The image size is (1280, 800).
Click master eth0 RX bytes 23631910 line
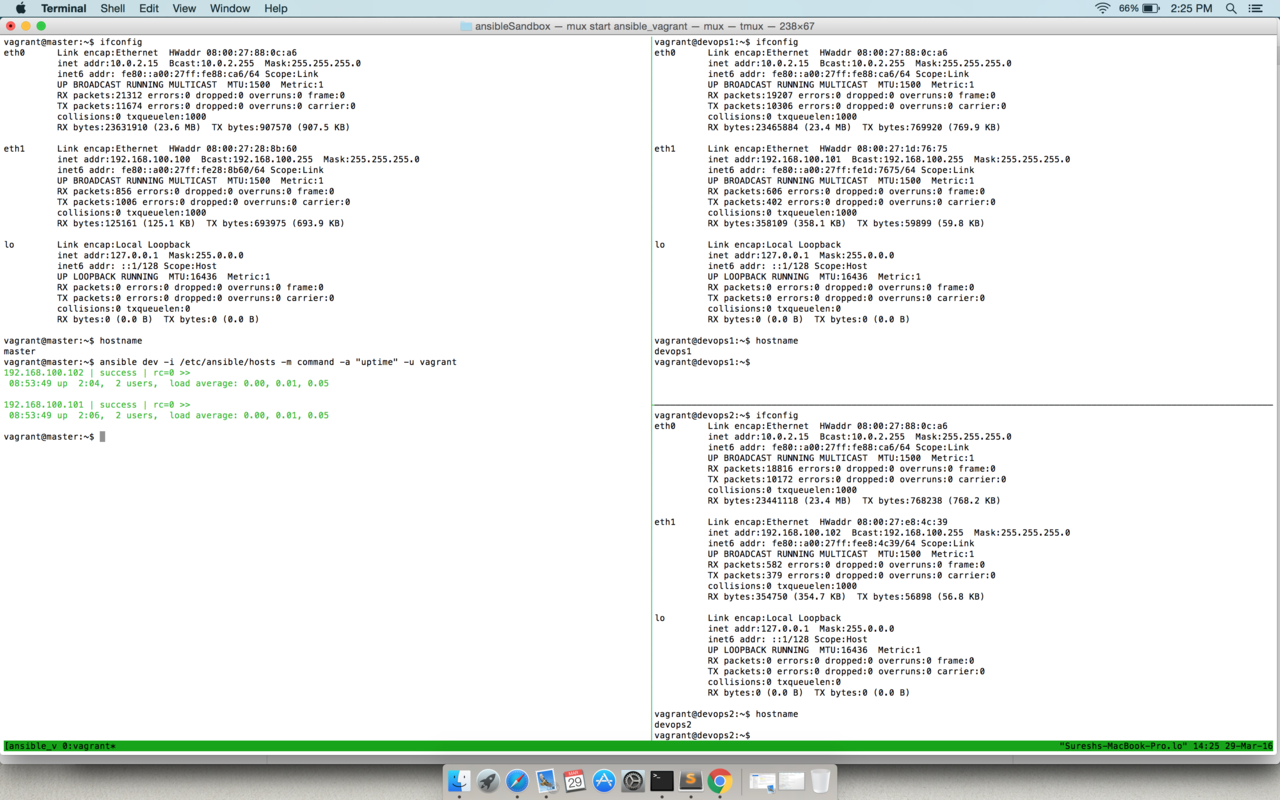pos(203,128)
